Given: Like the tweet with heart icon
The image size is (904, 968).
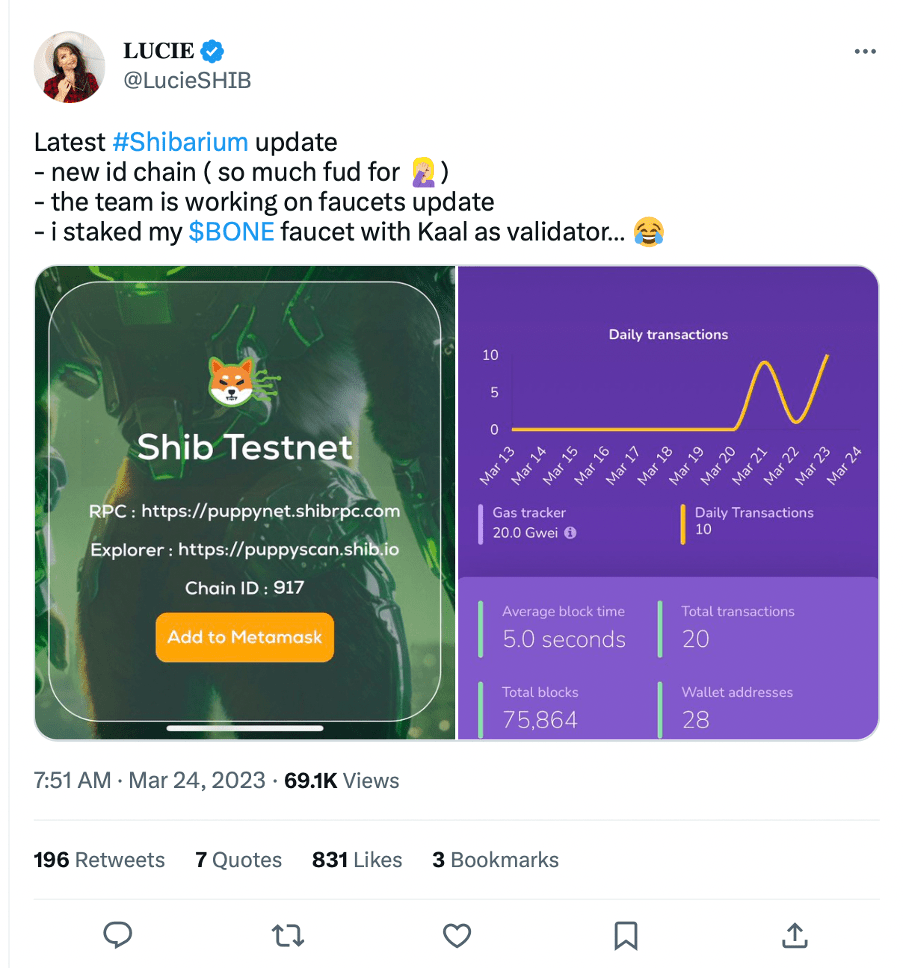Looking at the screenshot, I should (x=457, y=935).
